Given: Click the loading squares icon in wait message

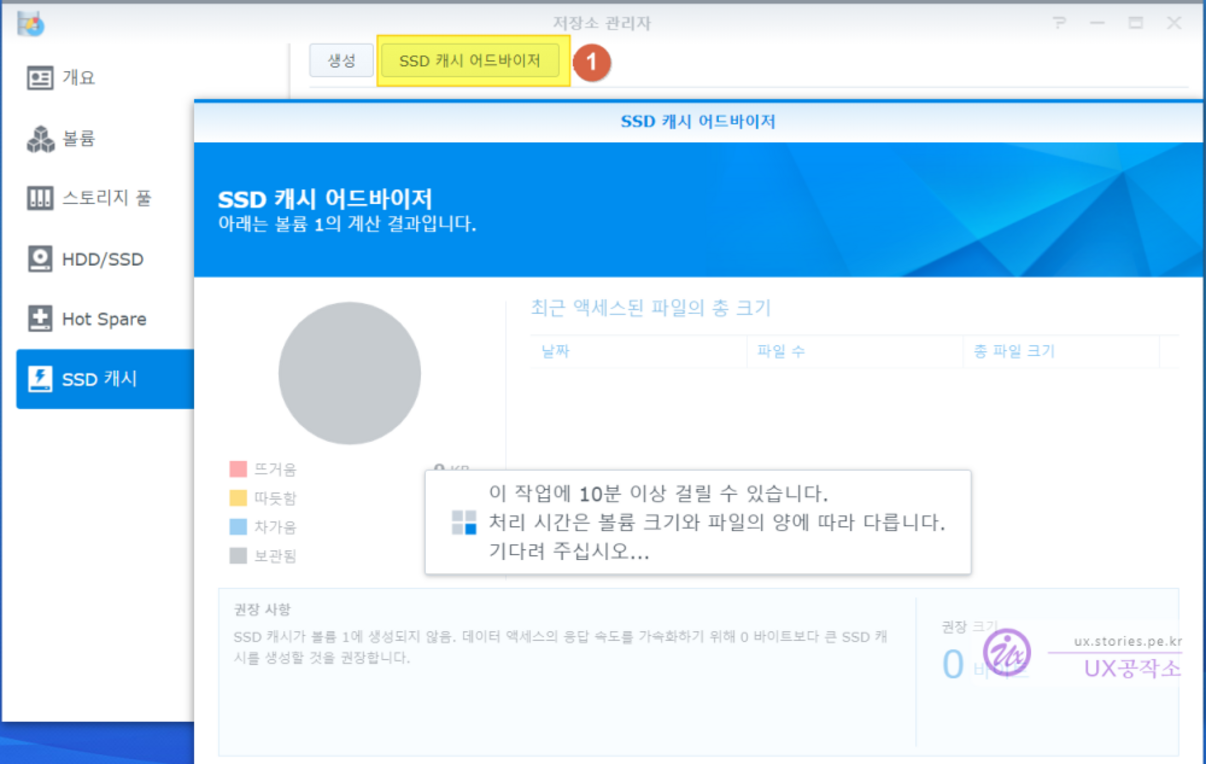Looking at the screenshot, I should 464,522.
